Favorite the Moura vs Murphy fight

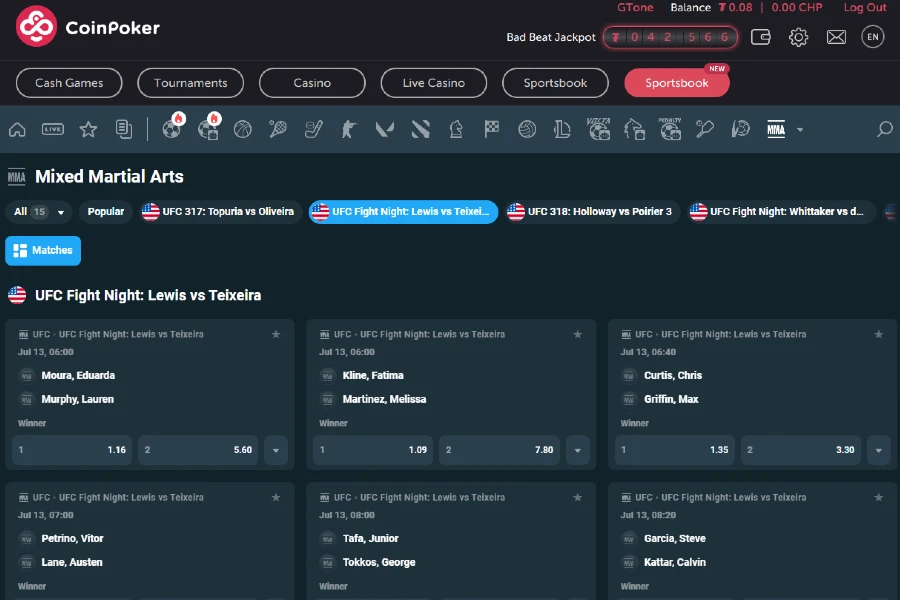click(276, 335)
